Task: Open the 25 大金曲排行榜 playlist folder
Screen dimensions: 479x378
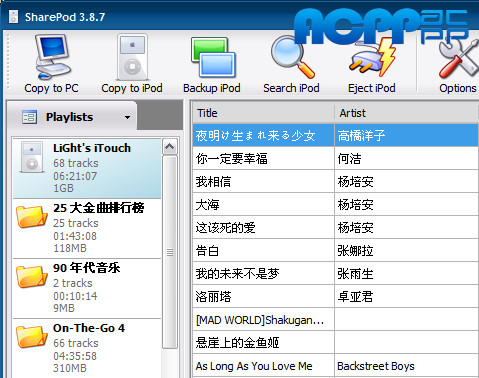Action: pyautogui.click(x=87, y=228)
